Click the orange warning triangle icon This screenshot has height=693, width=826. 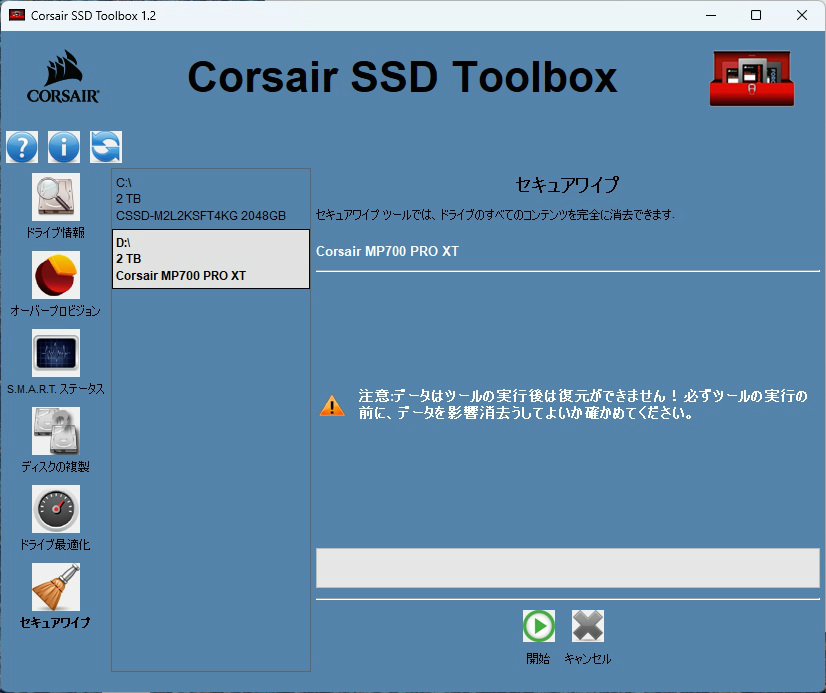point(332,405)
